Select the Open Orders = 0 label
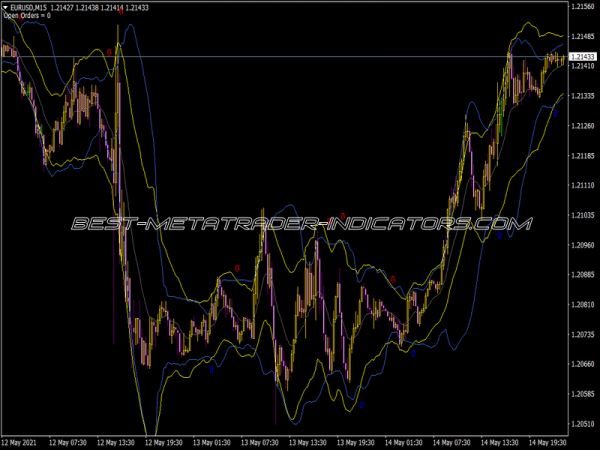Screen dimensions: 600x450 point(27,16)
